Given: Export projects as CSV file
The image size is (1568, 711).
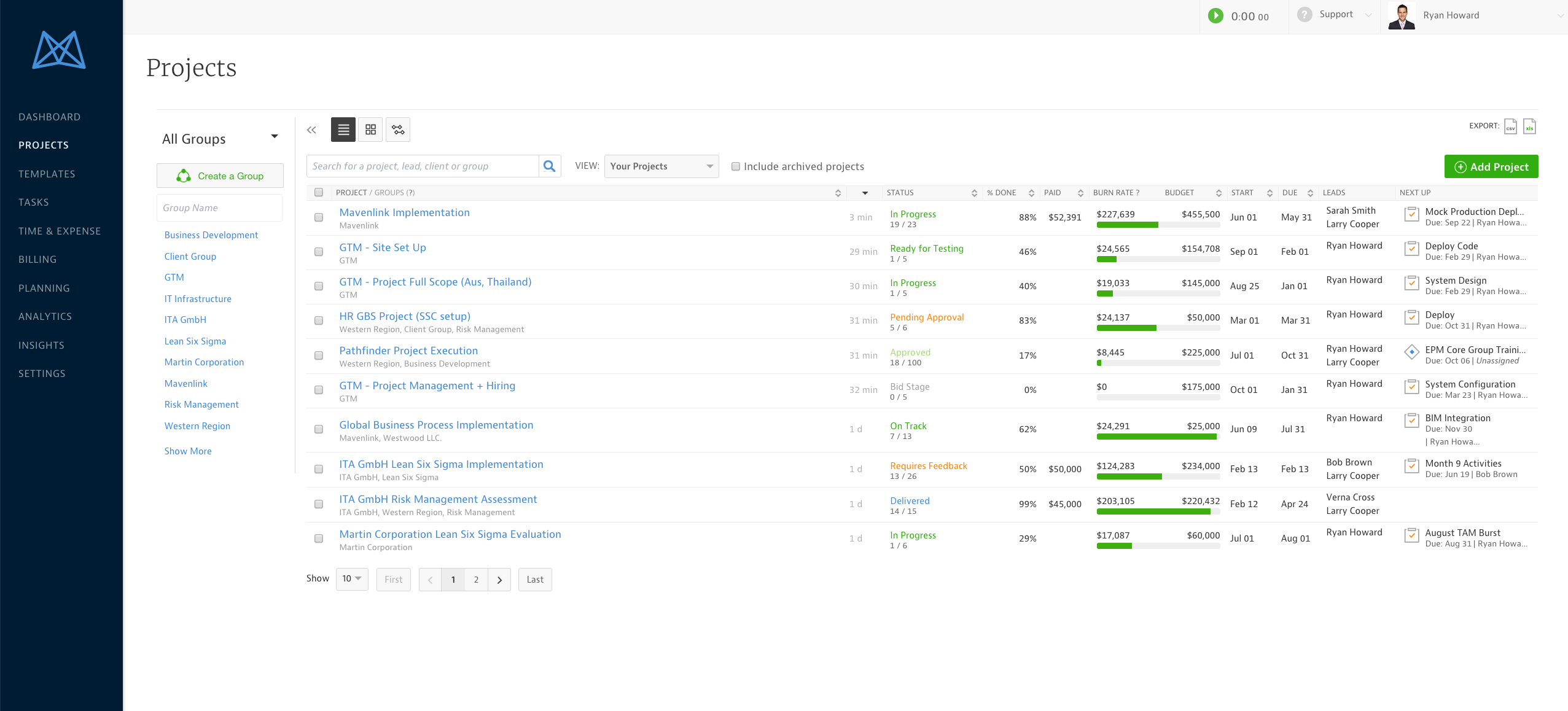Looking at the screenshot, I should coord(1510,126).
